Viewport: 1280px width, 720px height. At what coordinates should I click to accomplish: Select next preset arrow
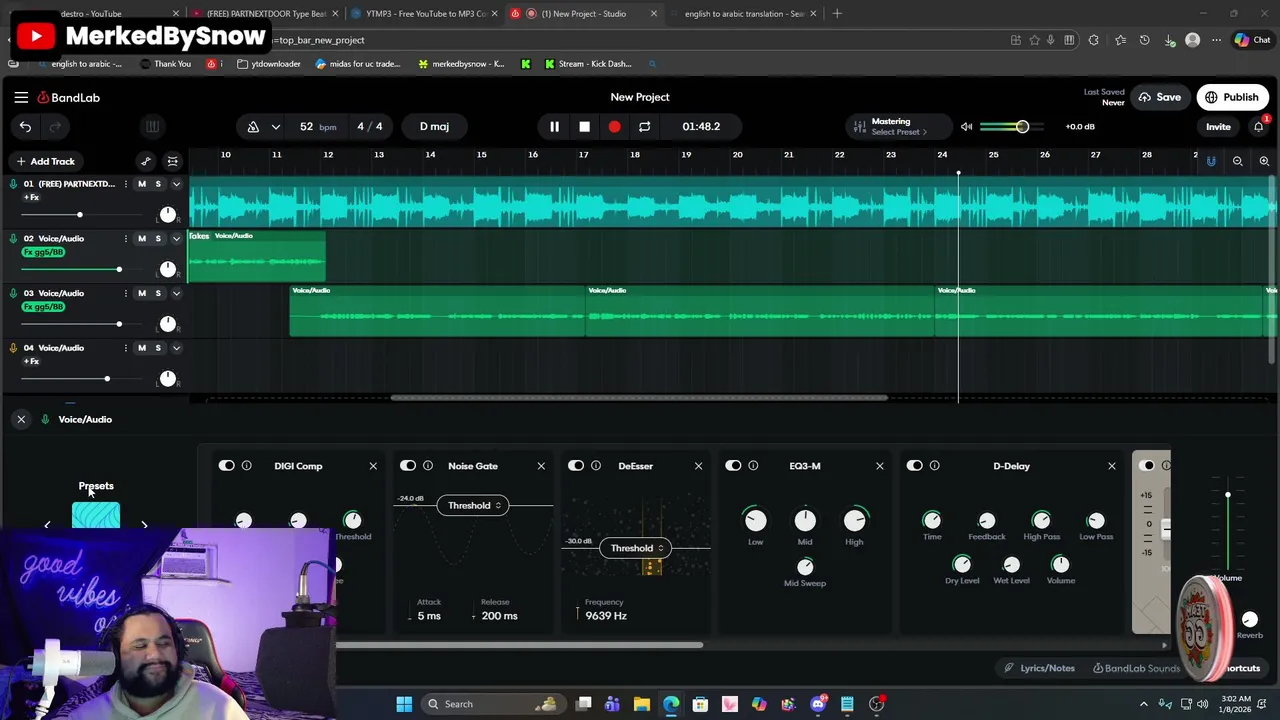(144, 525)
